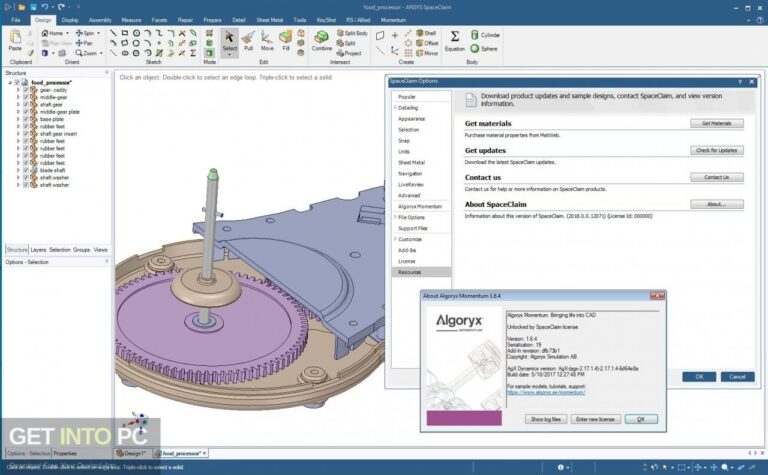Click the Contact Us button
The width and height of the screenshot is (768, 475).
[x=717, y=177]
